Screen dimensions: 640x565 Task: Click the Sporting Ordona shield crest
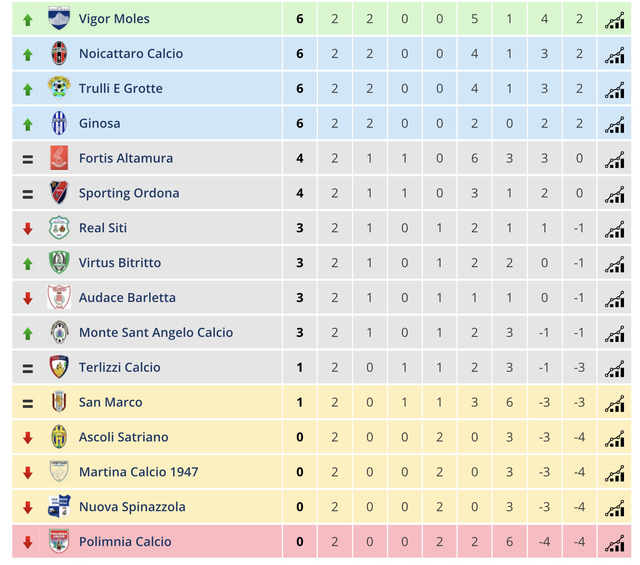point(59,193)
